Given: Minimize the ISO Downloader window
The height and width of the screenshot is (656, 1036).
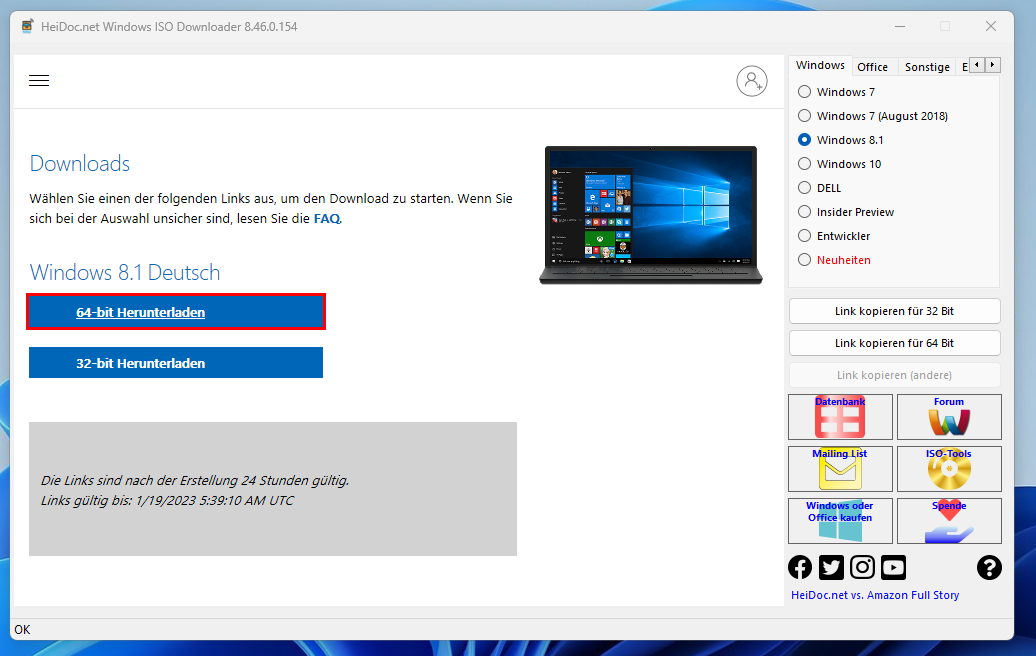Looking at the screenshot, I should [x=900, y=26].
